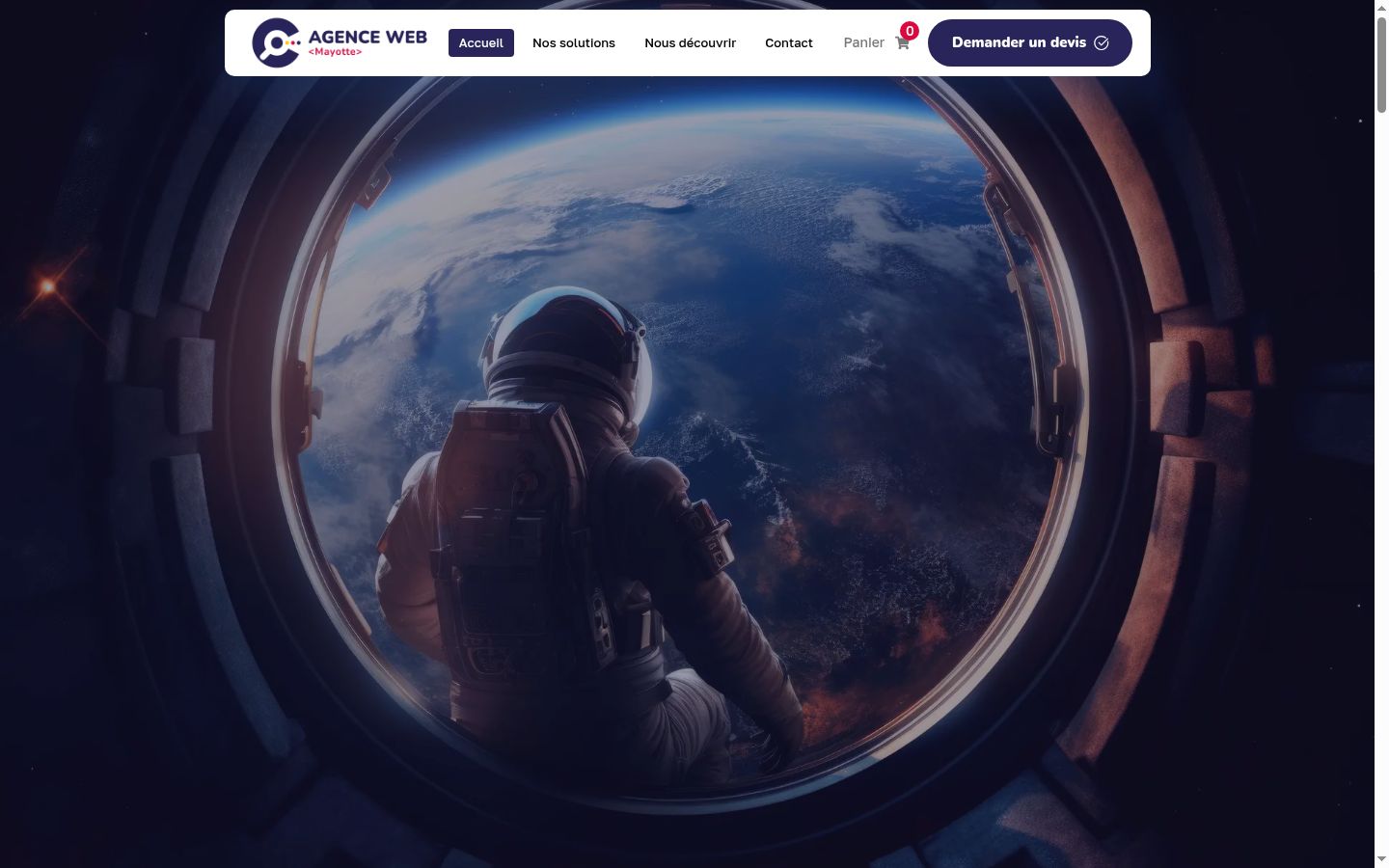Open the Contact page
The height and width of the screenshot is (868, 1389).
[789, 43]
